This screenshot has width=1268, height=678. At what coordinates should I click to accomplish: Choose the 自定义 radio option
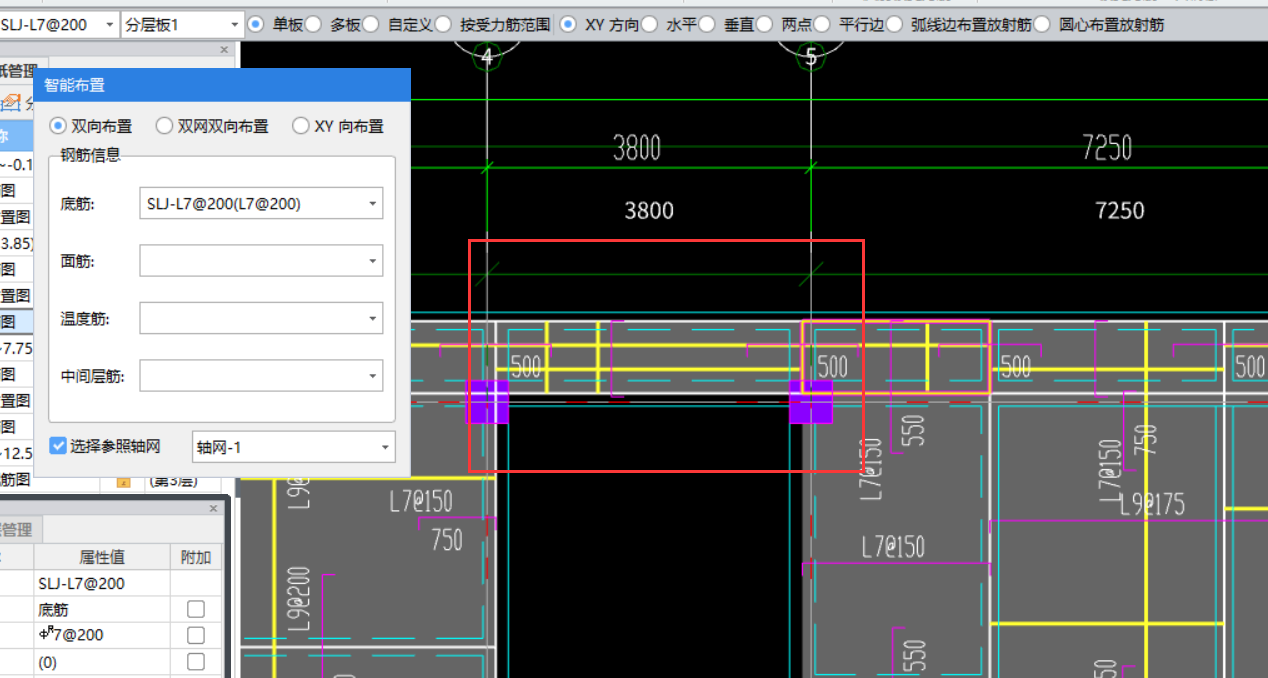pyautogui.click(x=371, y=24)
